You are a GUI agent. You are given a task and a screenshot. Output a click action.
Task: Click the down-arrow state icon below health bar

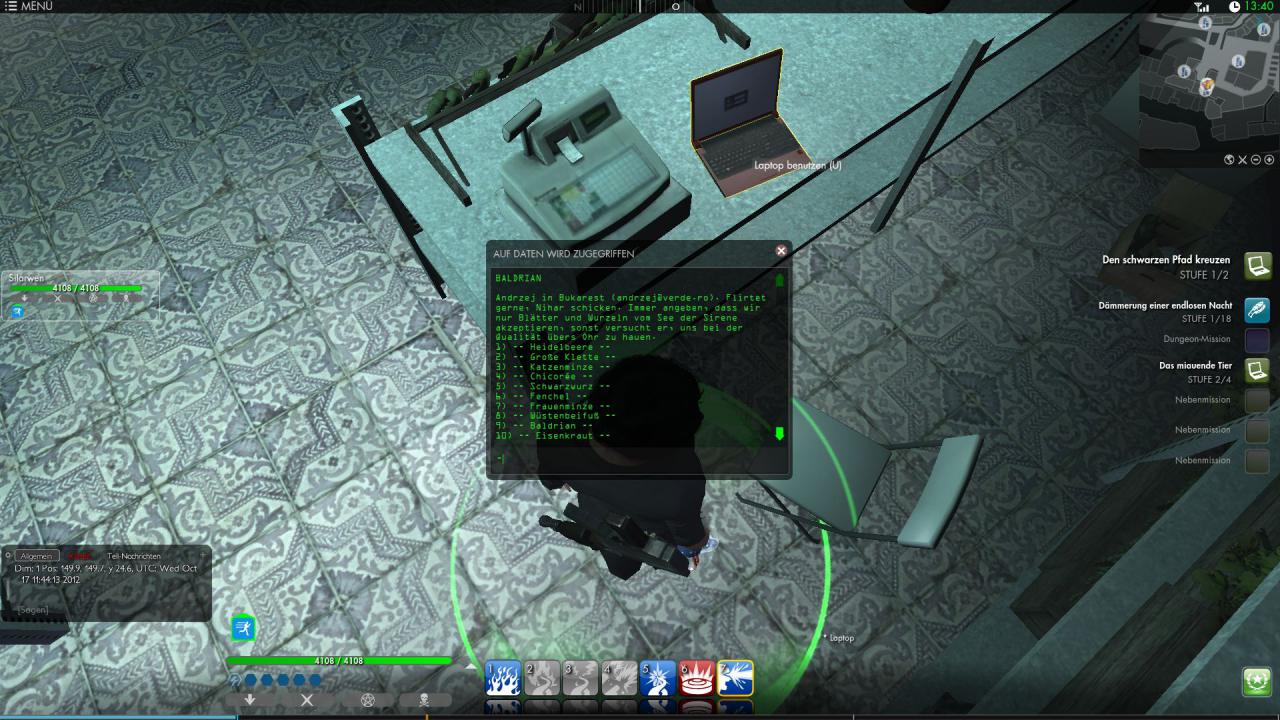[x=250, y=700]
